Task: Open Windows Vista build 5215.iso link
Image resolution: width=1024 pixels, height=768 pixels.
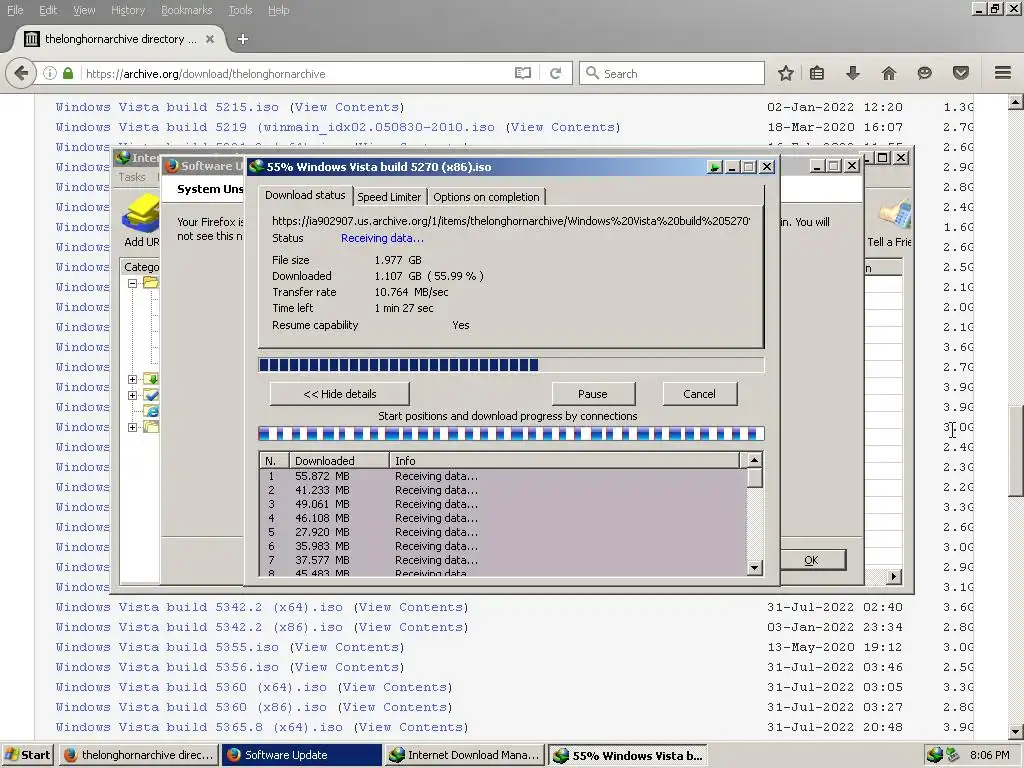Action: pyautogui.click(x=167, y=107)
